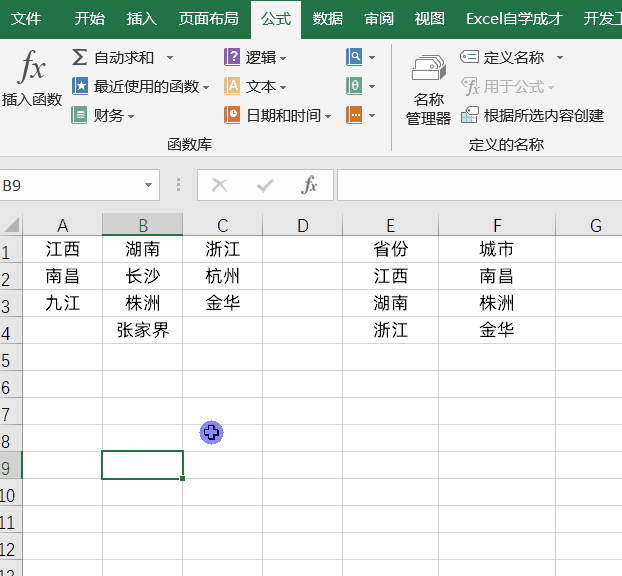The width and height of the screenshot is (622, 576).
Task: Open Lookup and Reference functions icon
Action: (354, 57)
